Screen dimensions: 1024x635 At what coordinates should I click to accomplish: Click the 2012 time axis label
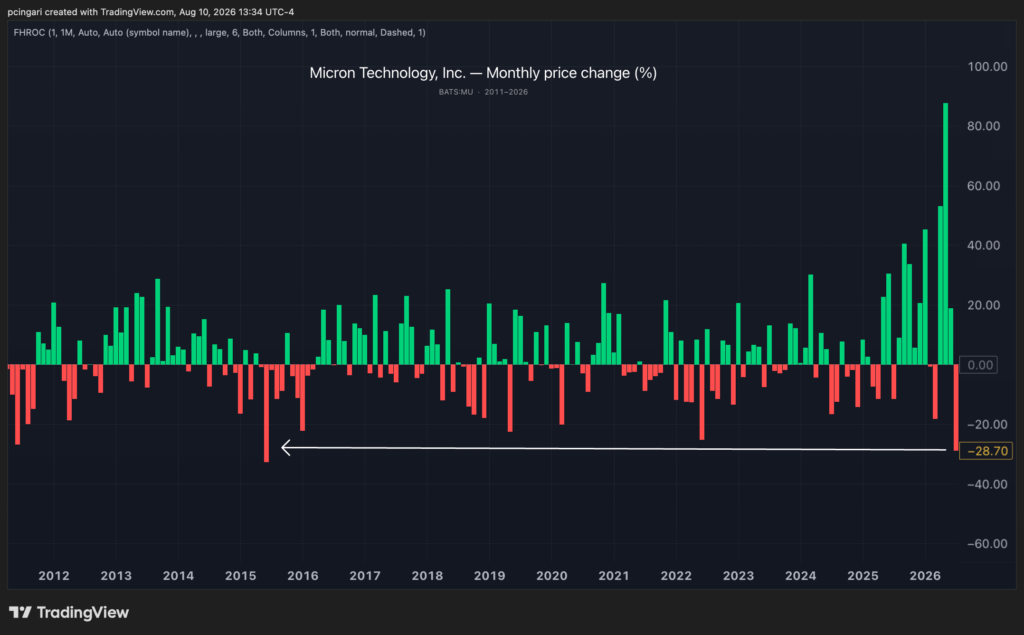click(x=54, y=576)
